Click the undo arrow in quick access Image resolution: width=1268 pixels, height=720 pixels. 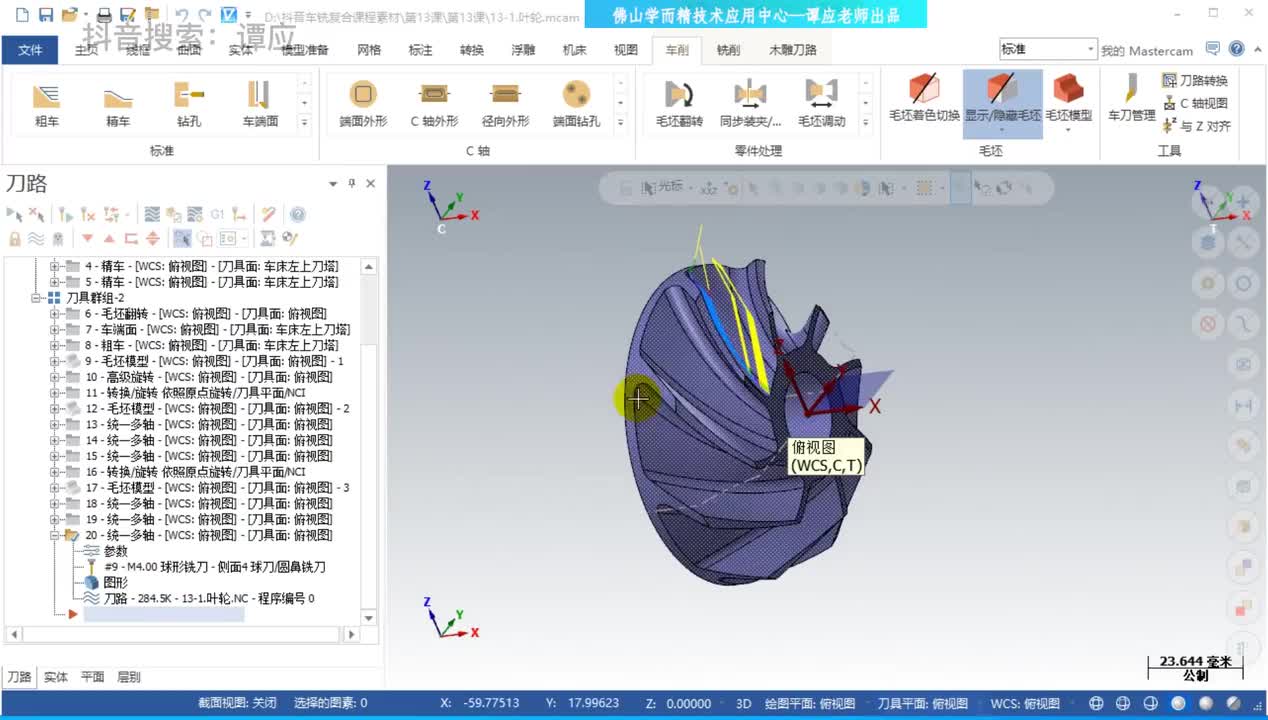181,15
